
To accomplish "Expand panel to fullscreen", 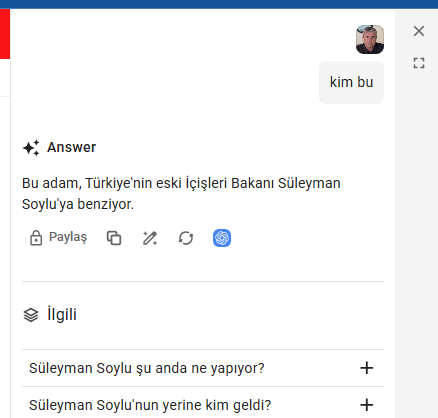I will (419, 63).
